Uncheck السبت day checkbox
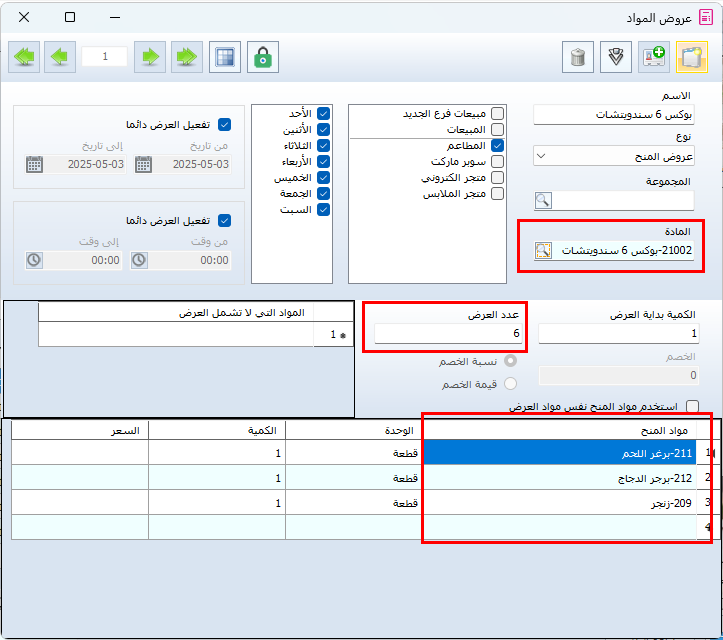 tap(323, 210)
